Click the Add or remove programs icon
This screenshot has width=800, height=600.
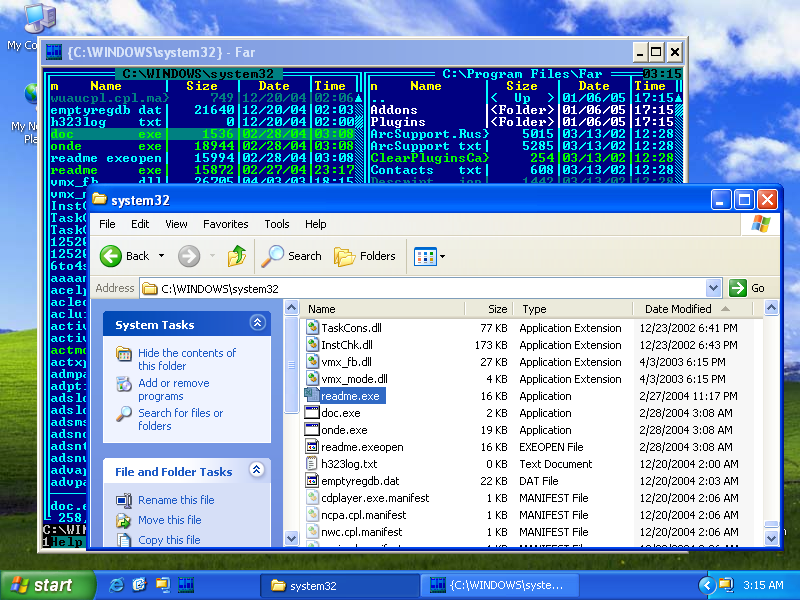124,383
